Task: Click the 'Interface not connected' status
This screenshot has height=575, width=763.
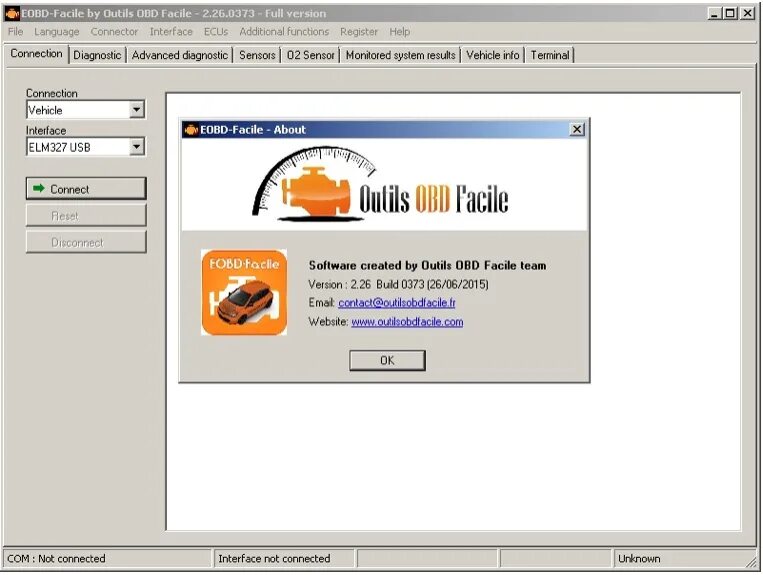Action: coord(274,558)
